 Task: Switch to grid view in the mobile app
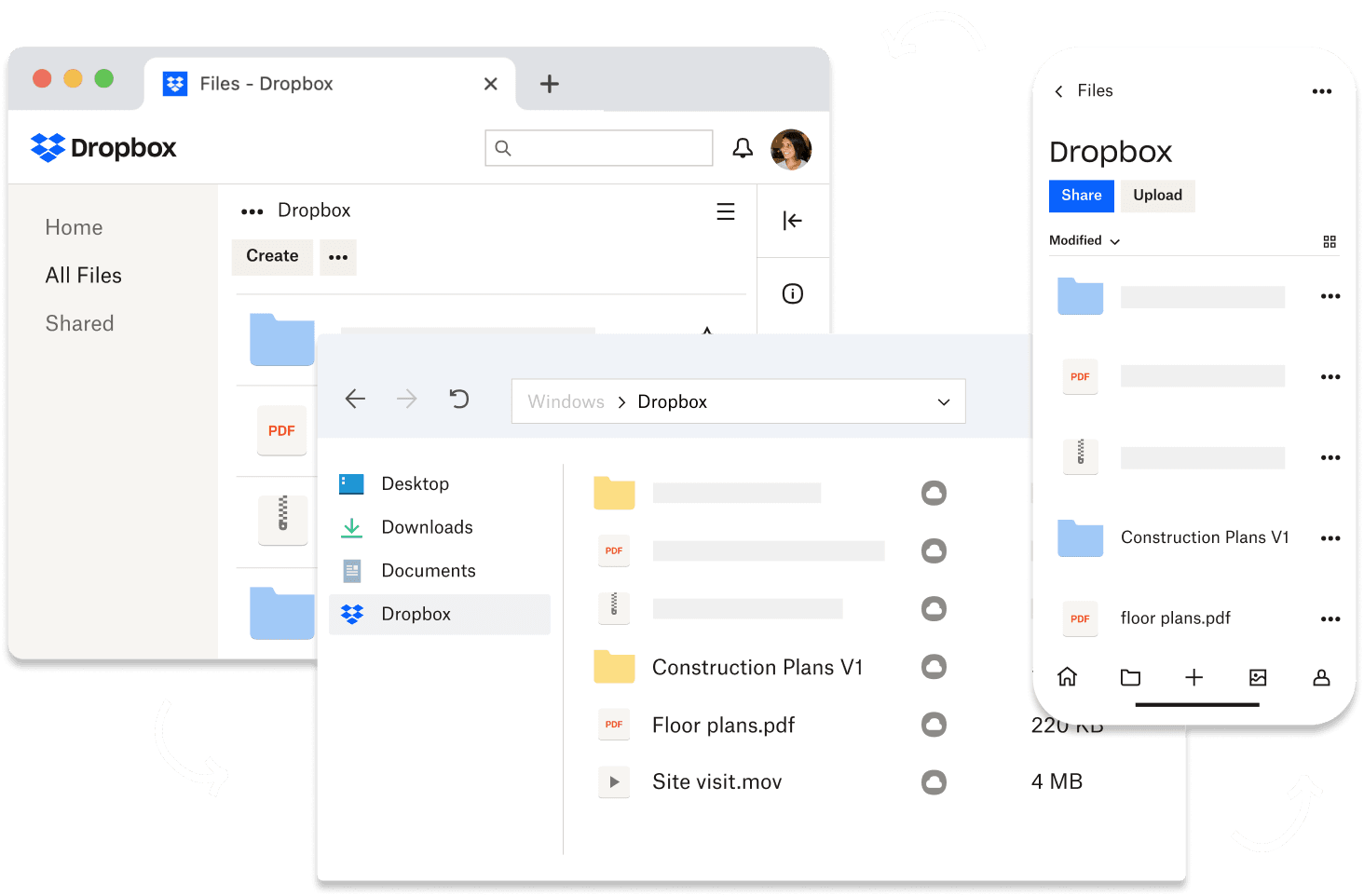[x=1330, y=241]
